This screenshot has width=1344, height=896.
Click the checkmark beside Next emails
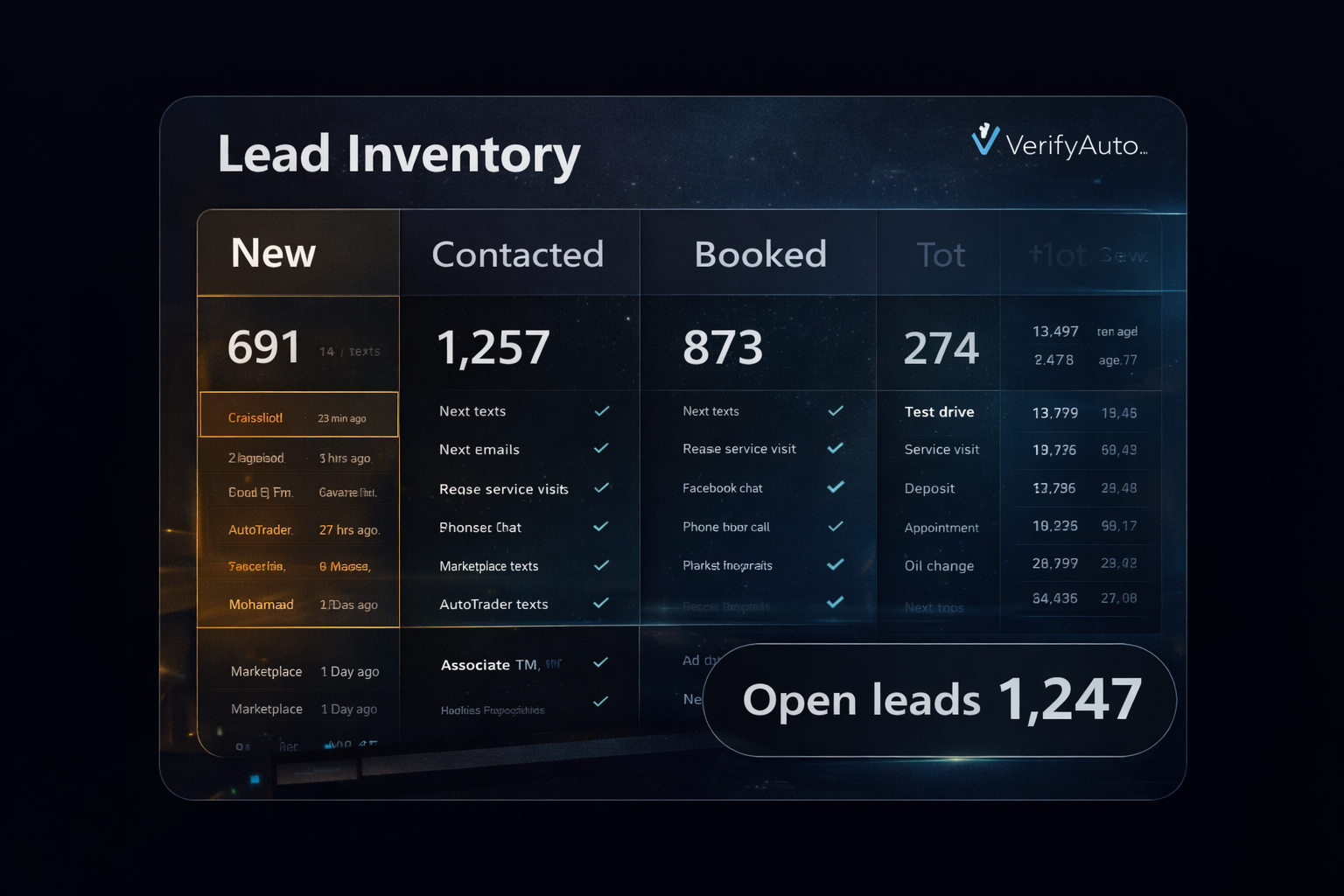point(601,449)
